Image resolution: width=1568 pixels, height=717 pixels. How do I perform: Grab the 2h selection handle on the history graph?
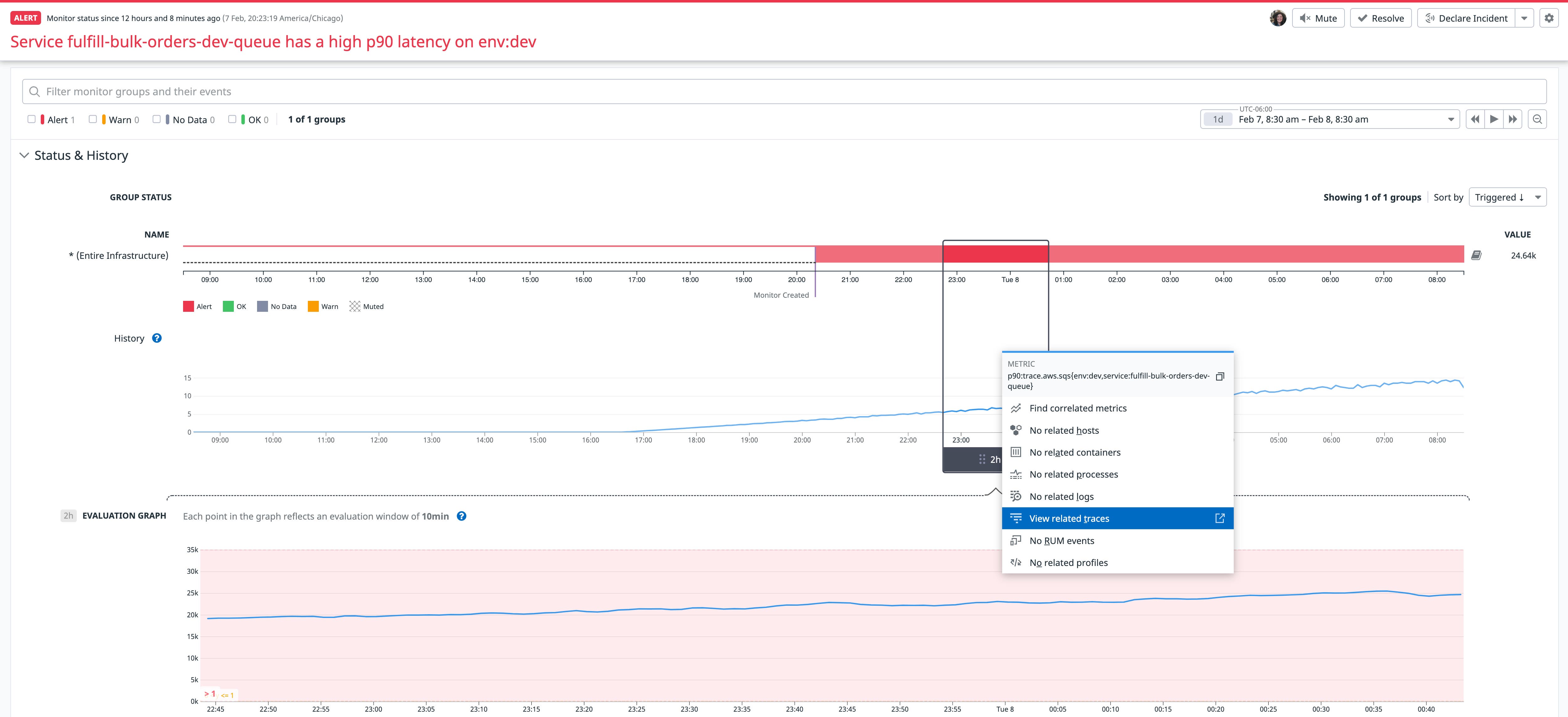tap(982, 459)
